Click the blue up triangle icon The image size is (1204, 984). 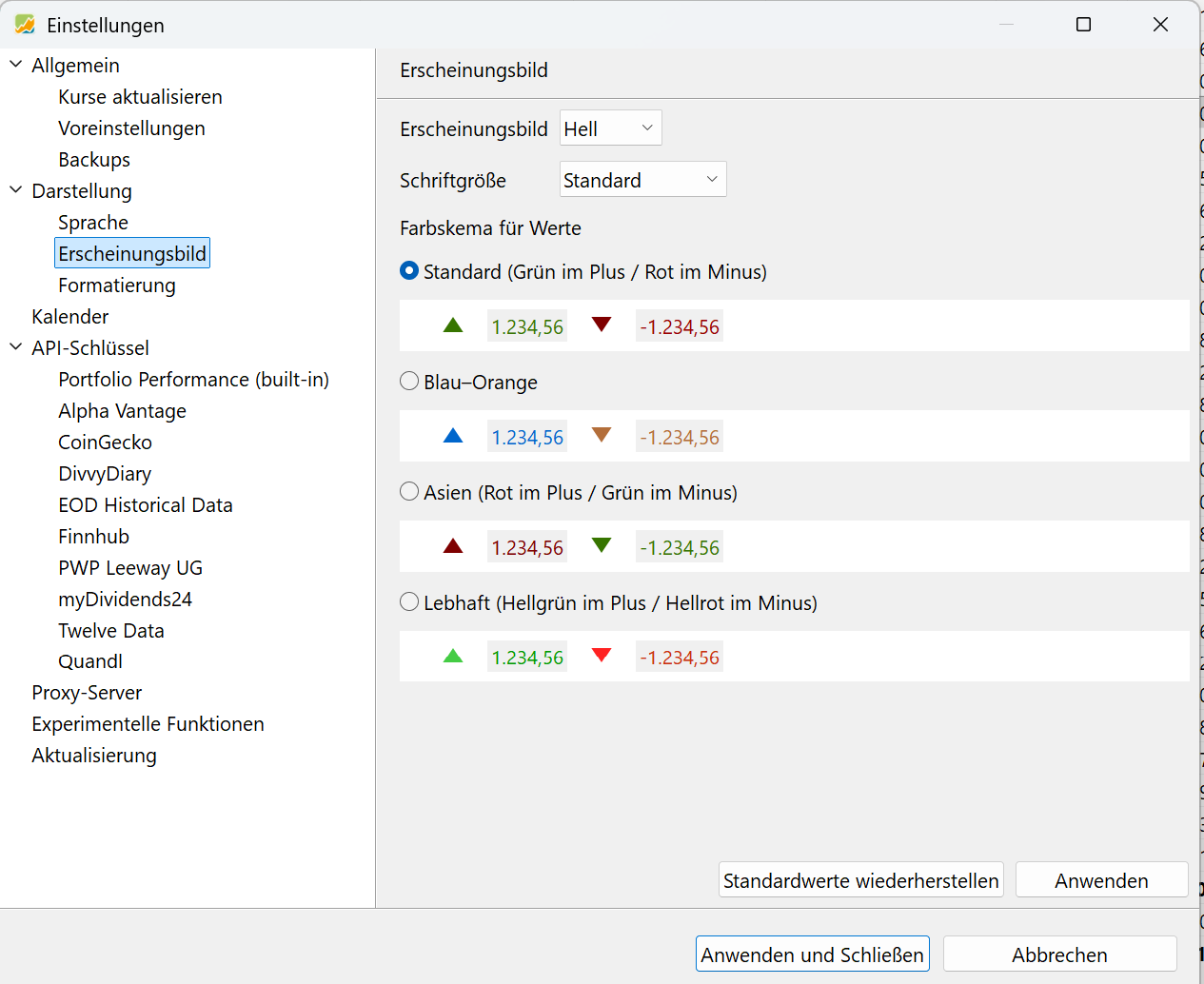pos(453,436)
